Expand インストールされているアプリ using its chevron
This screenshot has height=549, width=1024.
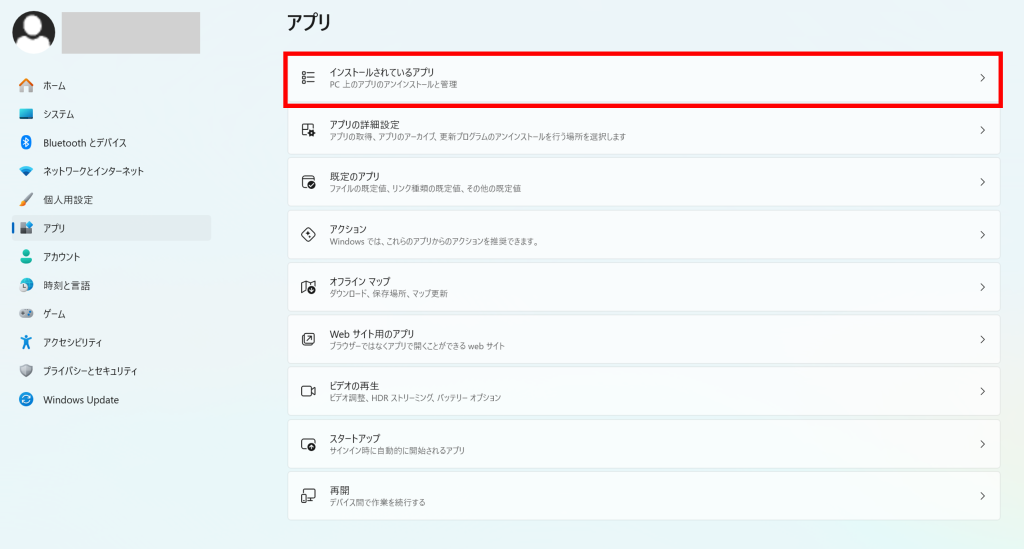(982, 78)
